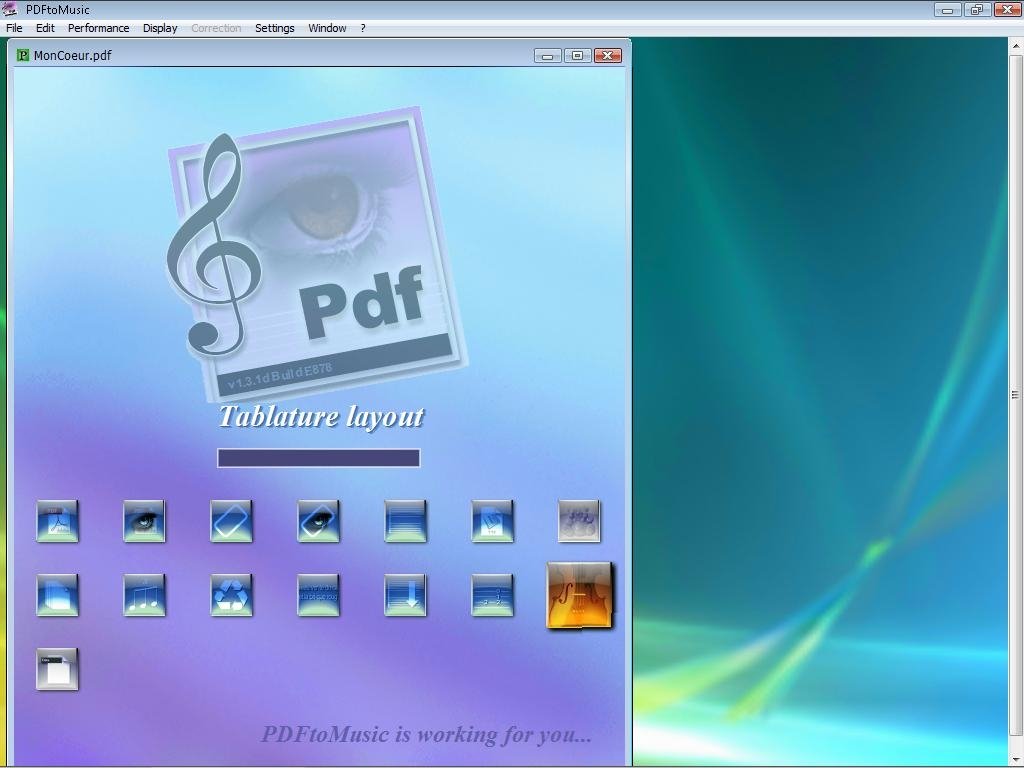Viewport: 1024px width, 768px height.
Task: Click the 'Tablature layout' status text
Action: tap(321, 417)
